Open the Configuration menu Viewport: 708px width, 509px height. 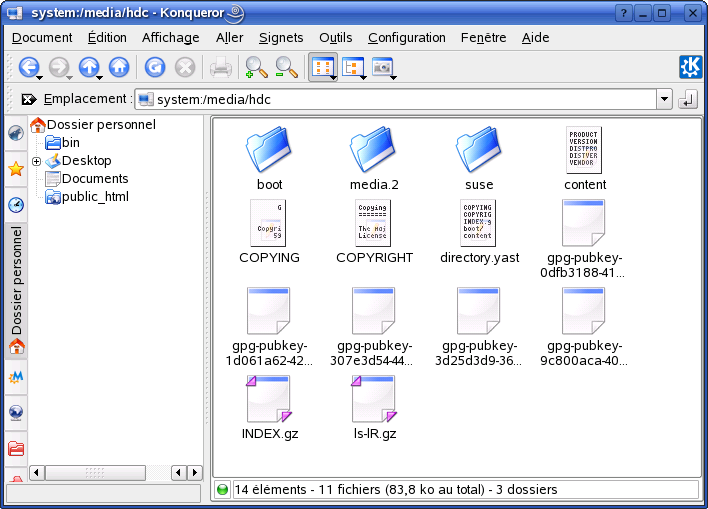tap(406, 37)
